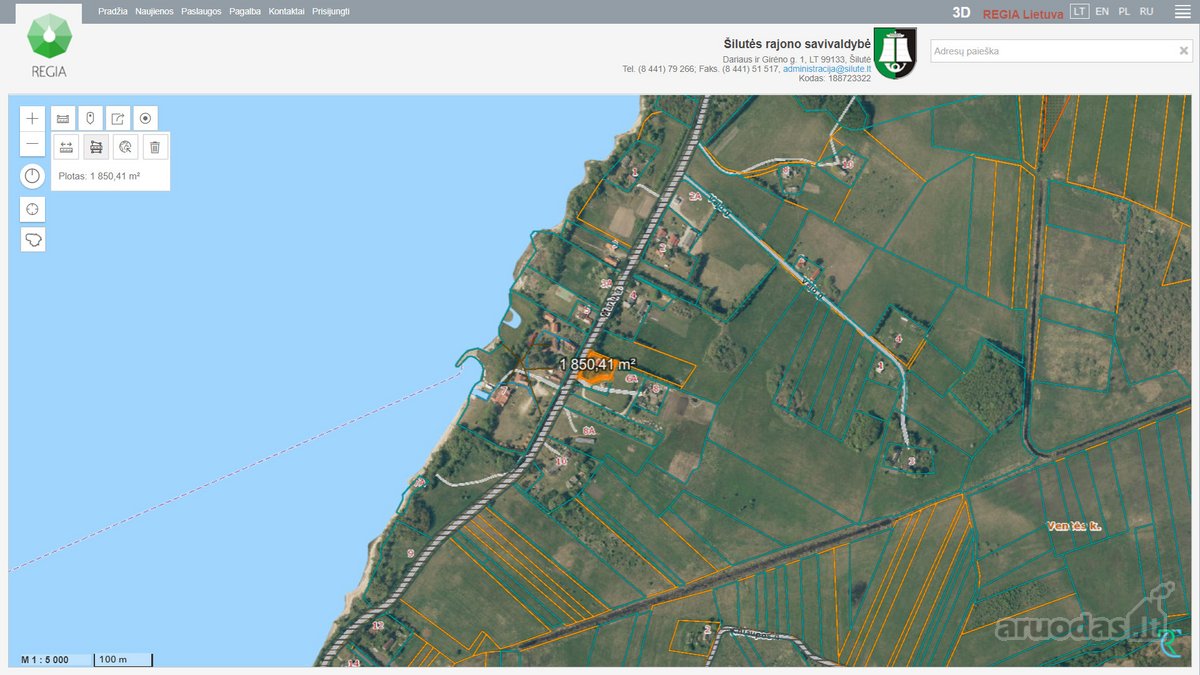Click the 1 850,41 m² label on map

click(x=598, y=364)
